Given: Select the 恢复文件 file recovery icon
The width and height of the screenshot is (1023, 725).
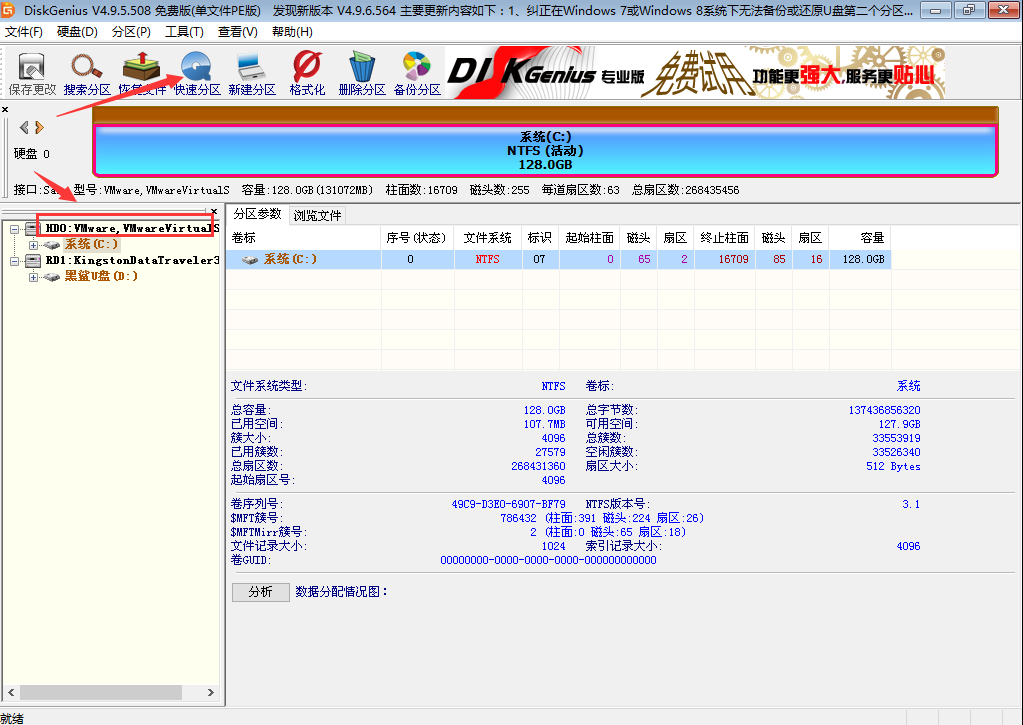Looking at the screenshot, I should coord(141,70).
